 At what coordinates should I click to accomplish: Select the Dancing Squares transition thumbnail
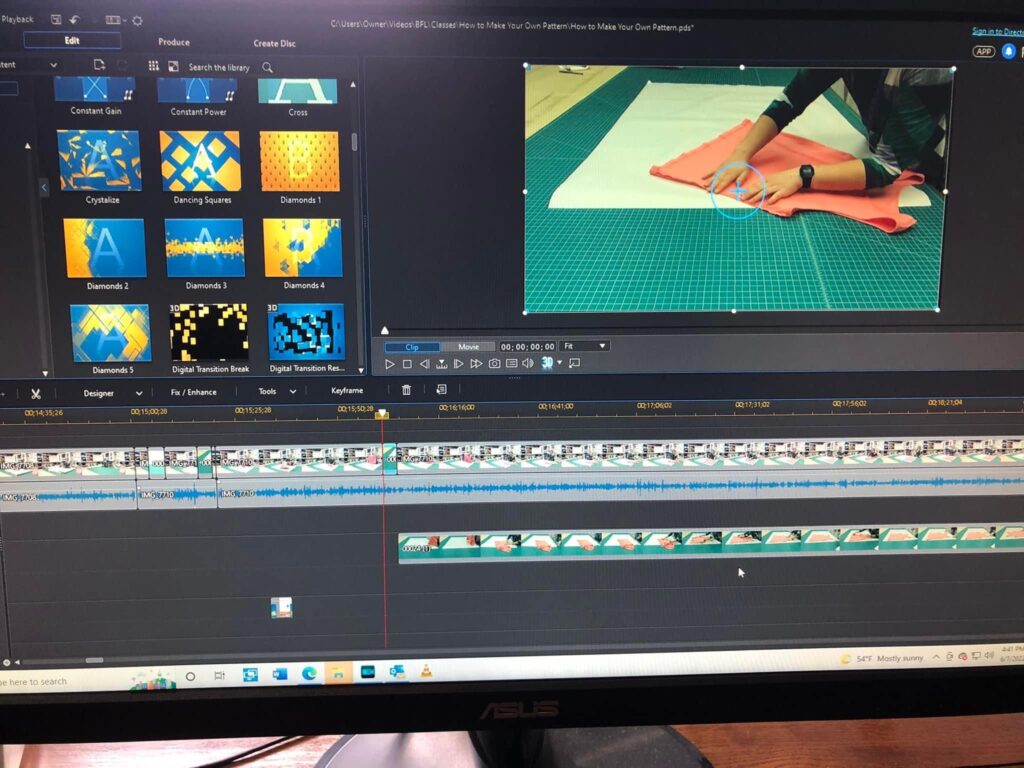click(200, 162)
